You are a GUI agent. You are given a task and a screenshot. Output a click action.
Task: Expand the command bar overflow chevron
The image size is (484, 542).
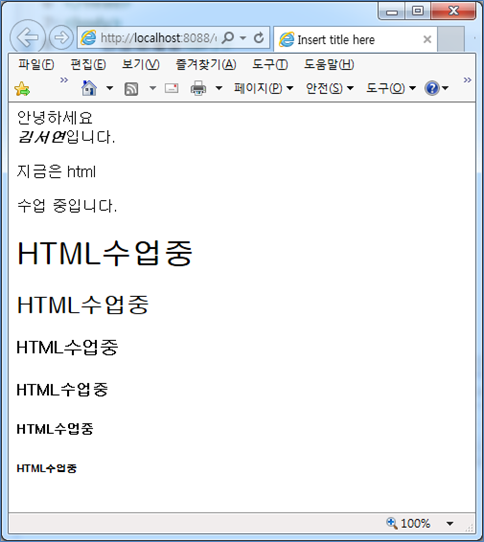[x=467, y=80]
